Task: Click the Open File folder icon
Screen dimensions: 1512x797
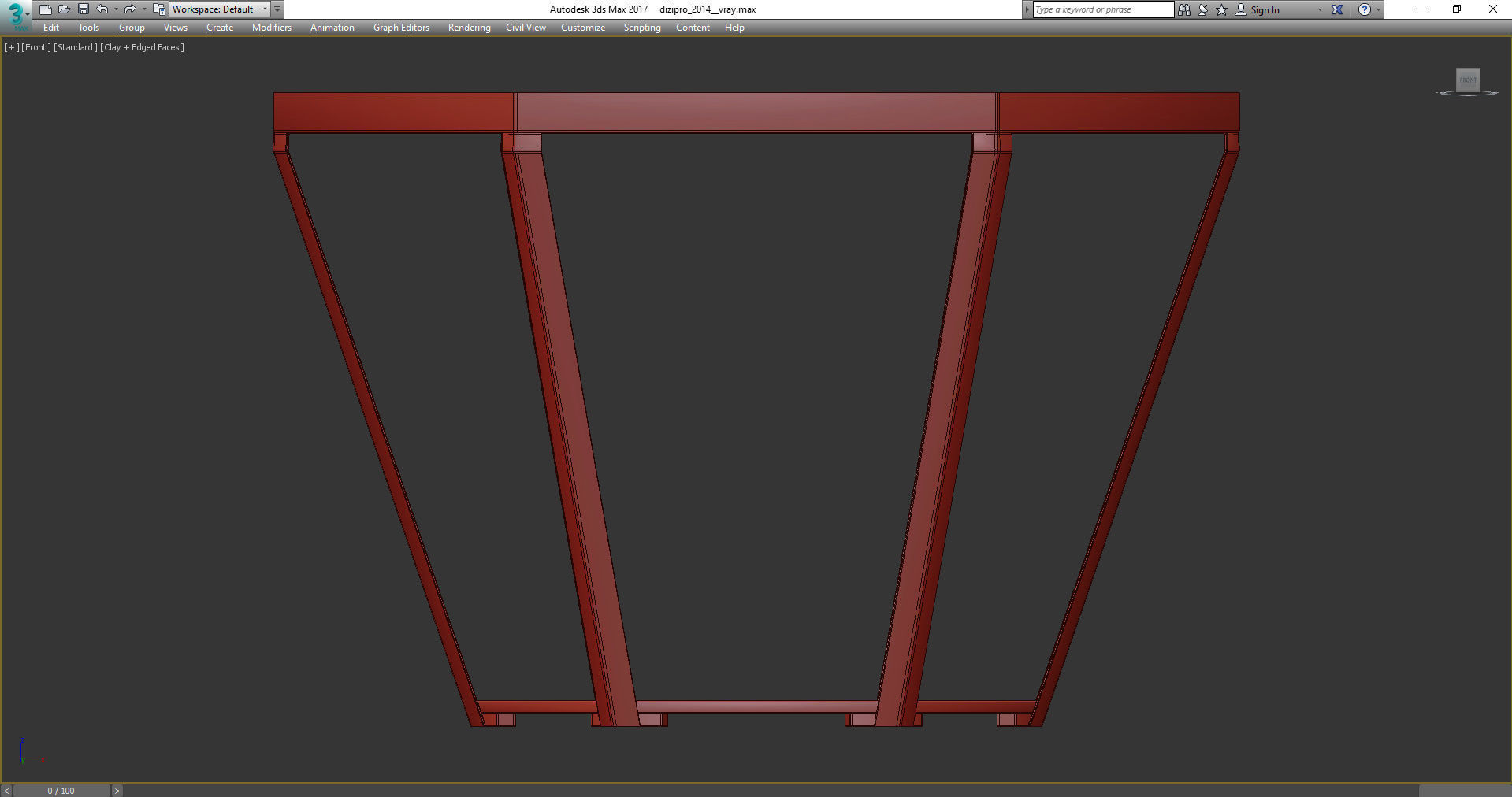Action: coord(64,9)
